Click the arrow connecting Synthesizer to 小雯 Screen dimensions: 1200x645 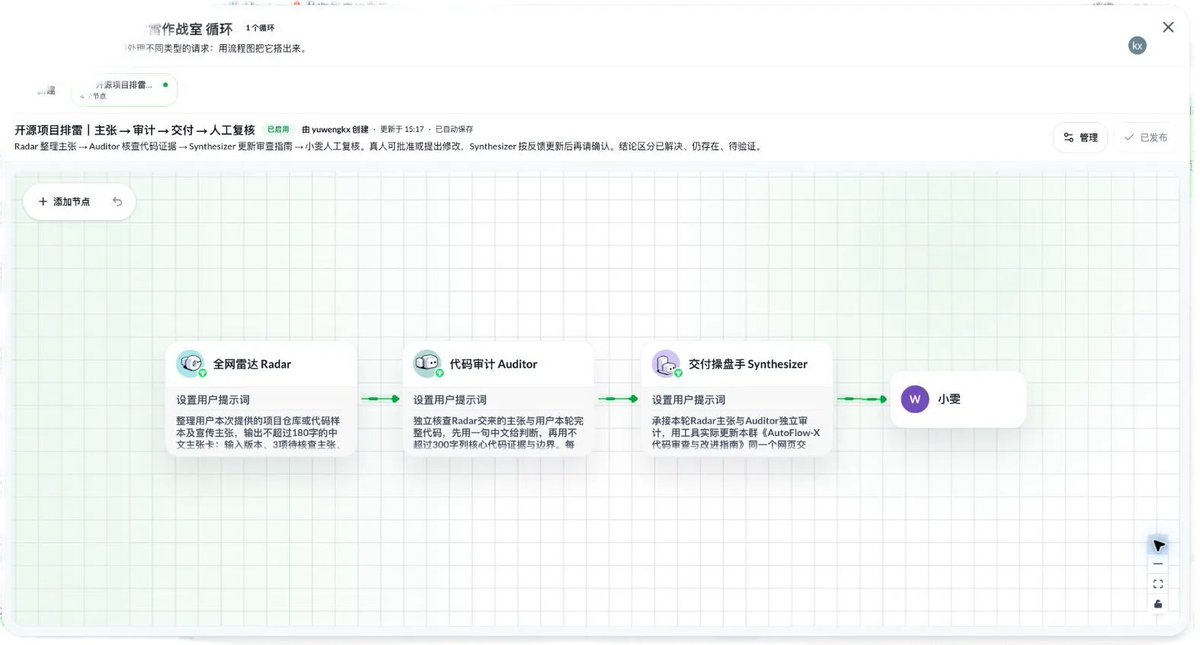[862, 399]
